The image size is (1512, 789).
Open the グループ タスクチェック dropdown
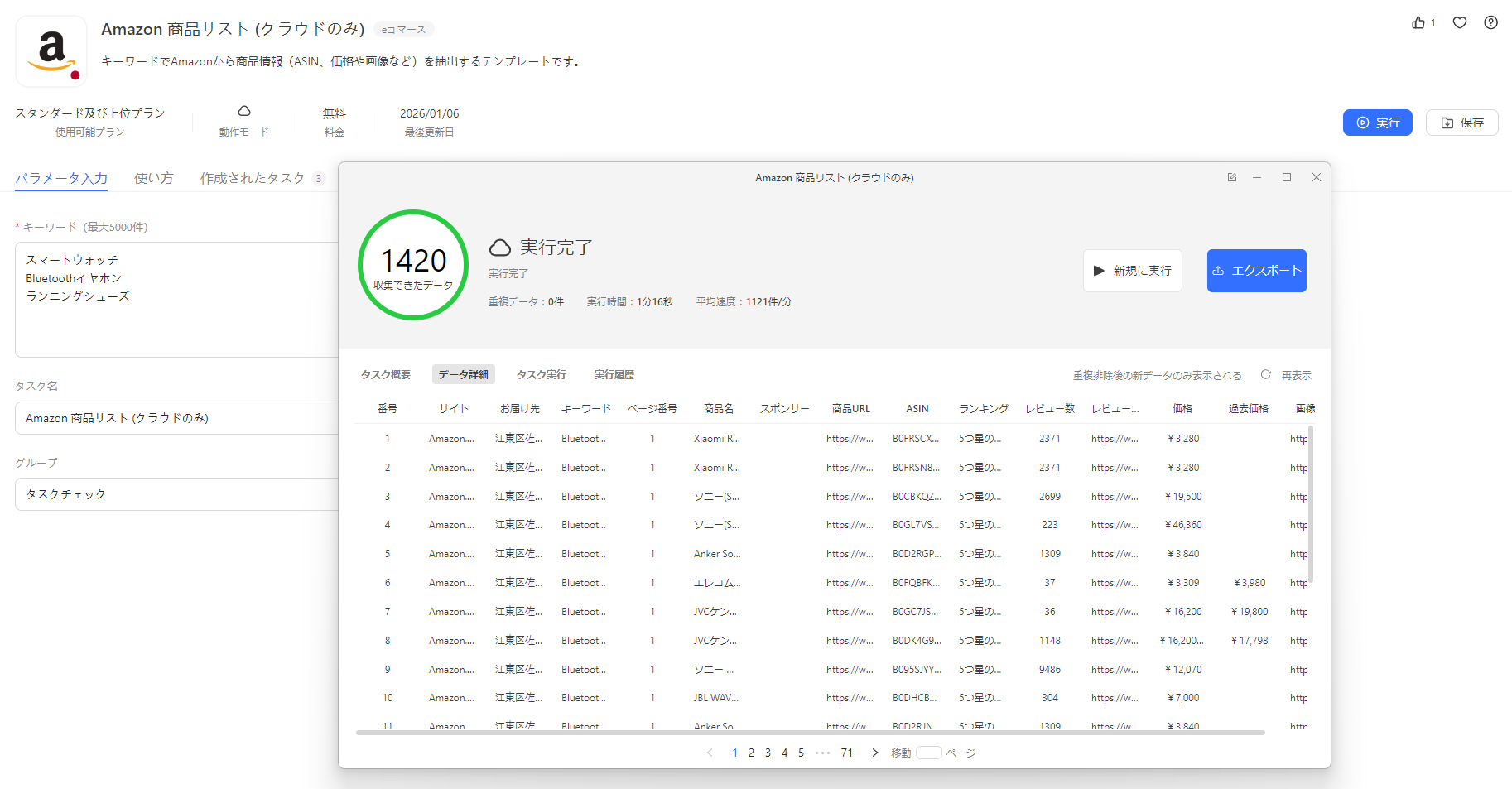pyautogui.click(x=176, y=494)
